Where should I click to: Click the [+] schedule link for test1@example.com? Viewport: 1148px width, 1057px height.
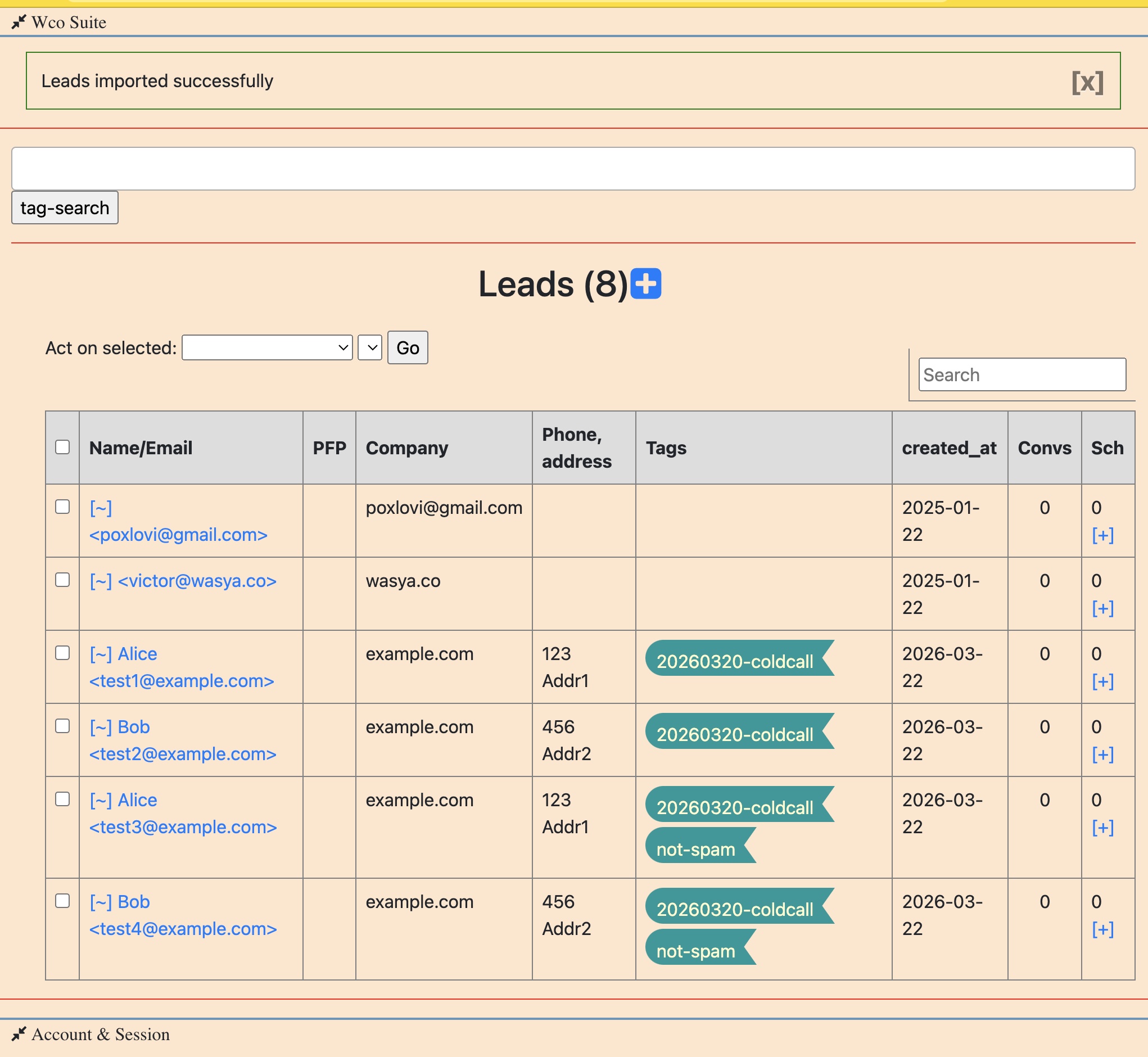click(x=1102, y=681)
